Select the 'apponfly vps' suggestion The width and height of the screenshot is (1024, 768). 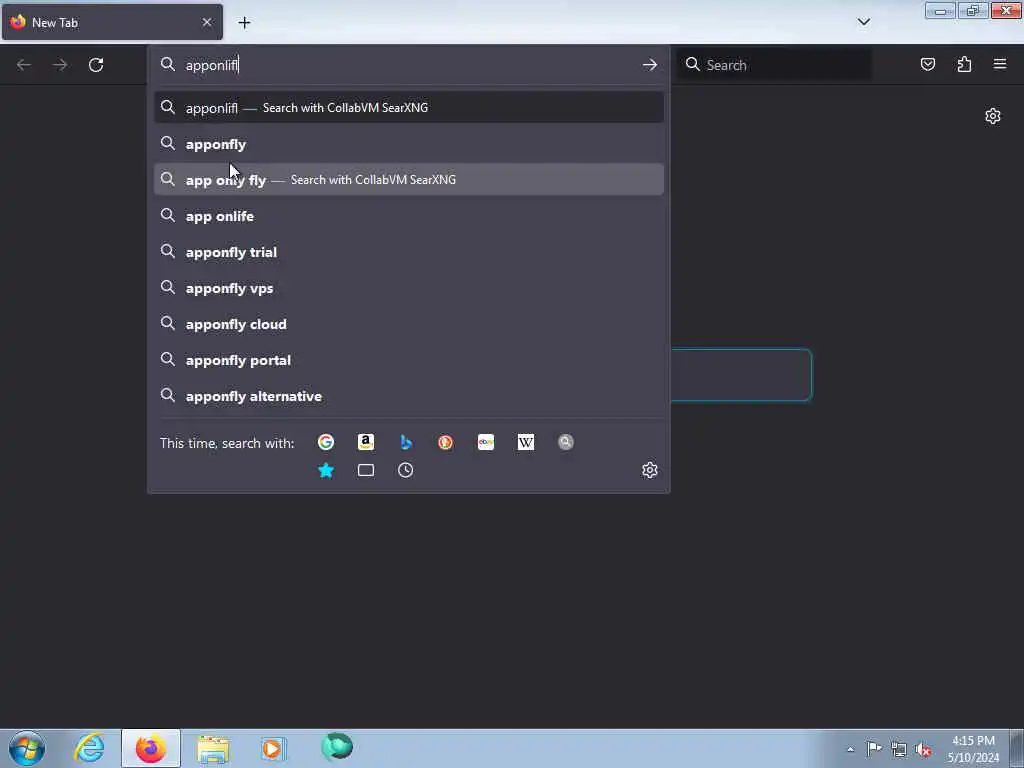(x=409, y=288)
